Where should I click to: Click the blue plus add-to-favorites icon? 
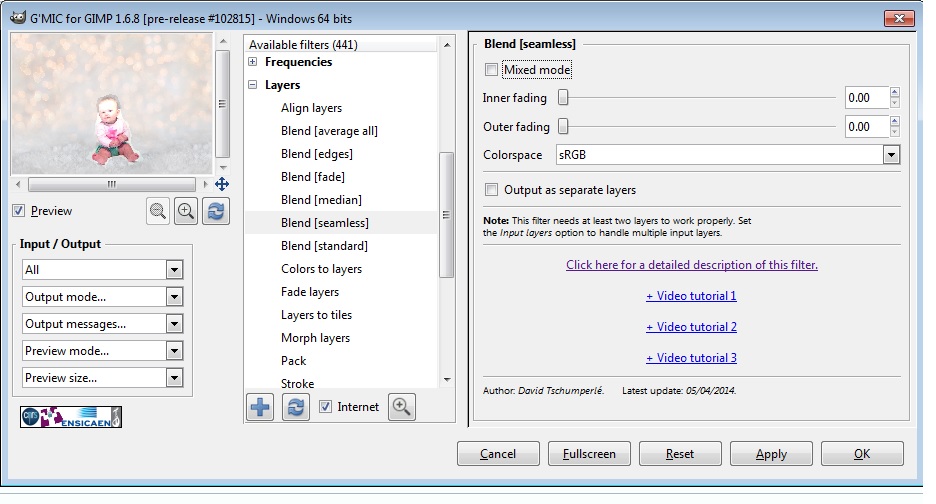(260, 407)
